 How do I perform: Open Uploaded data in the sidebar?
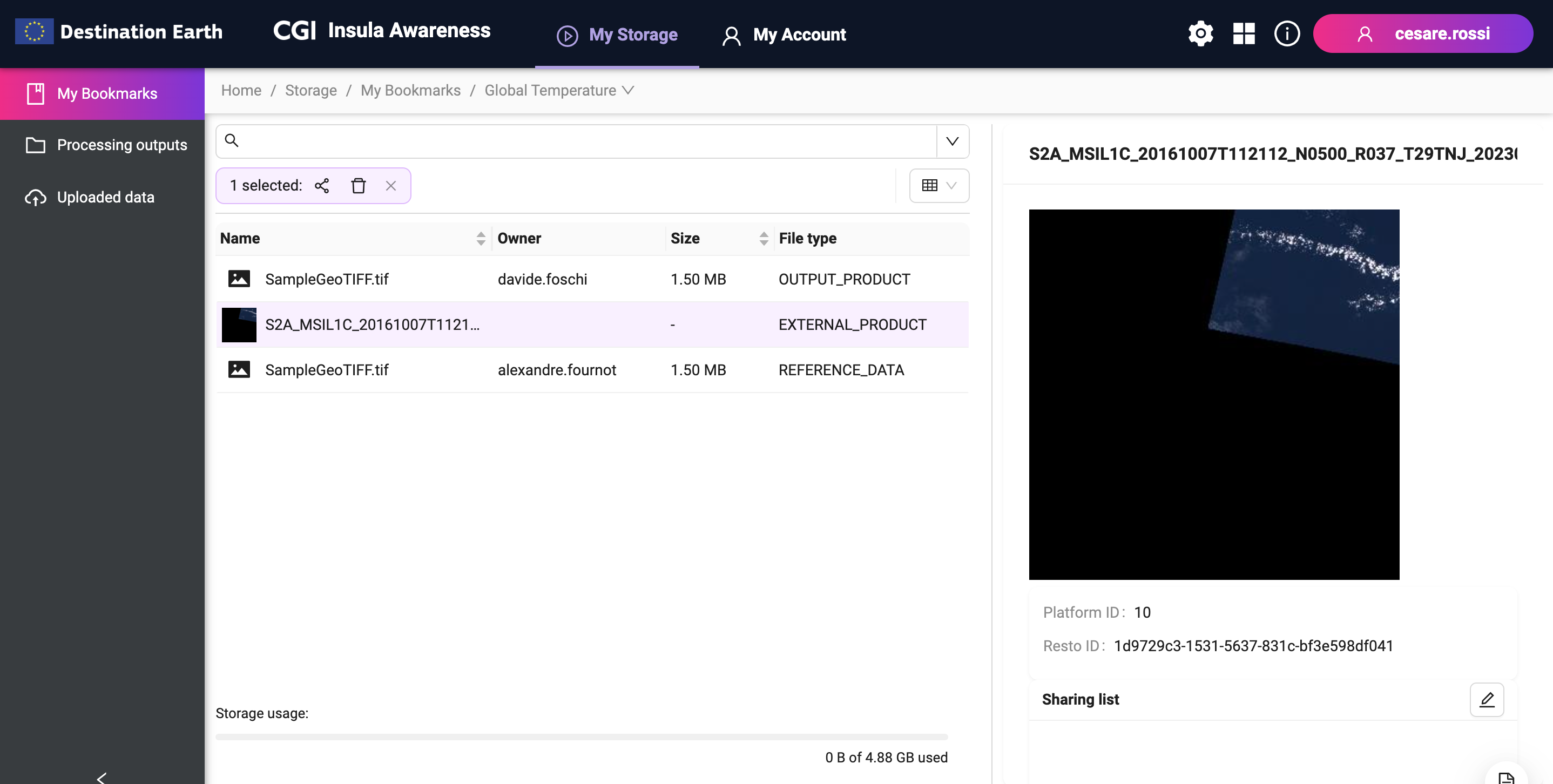coord(103,198)
